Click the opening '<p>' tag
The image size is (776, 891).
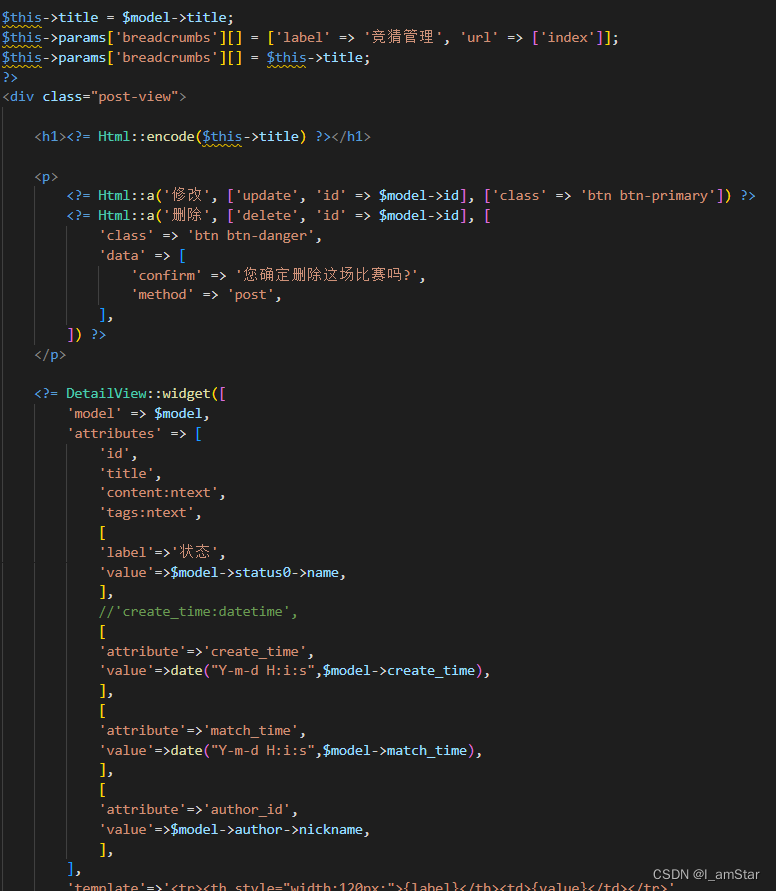pyautogui.click(x=46, y=176)
